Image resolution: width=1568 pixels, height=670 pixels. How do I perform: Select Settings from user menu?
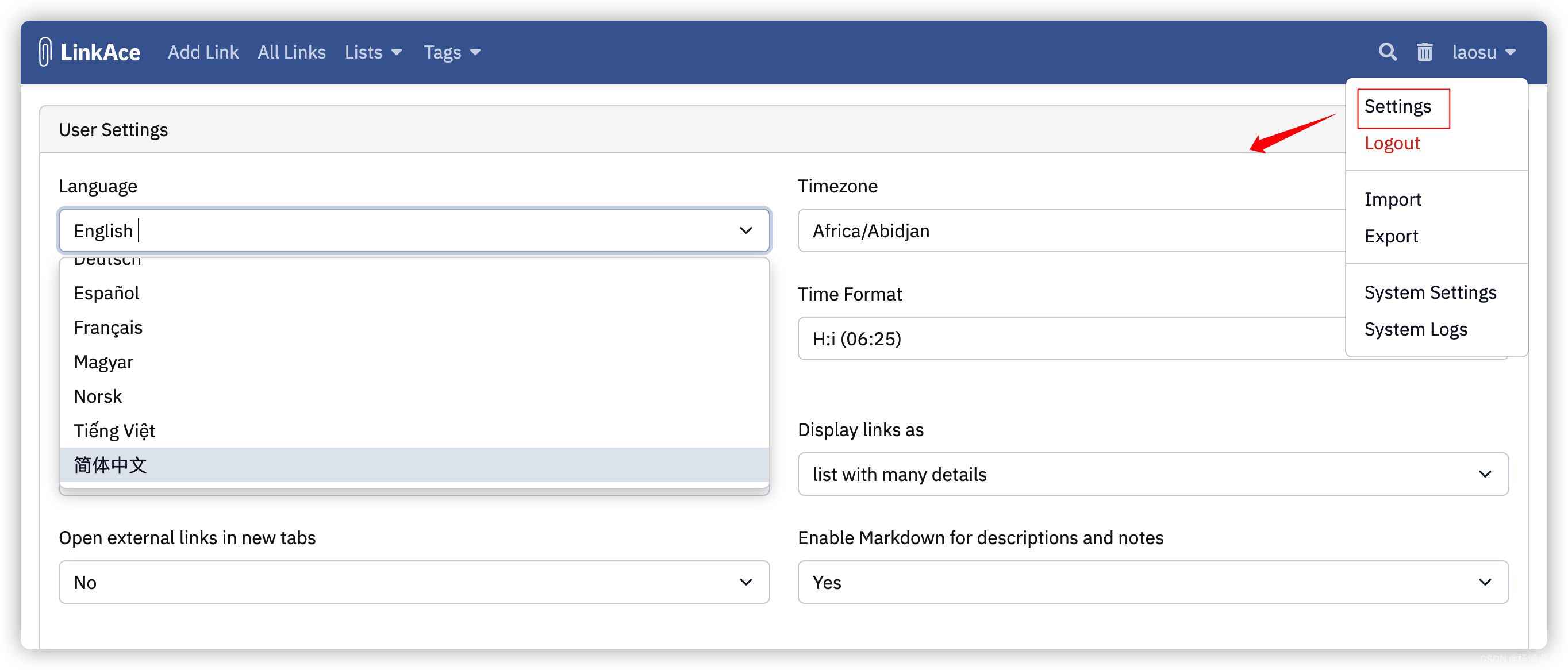1397,106
